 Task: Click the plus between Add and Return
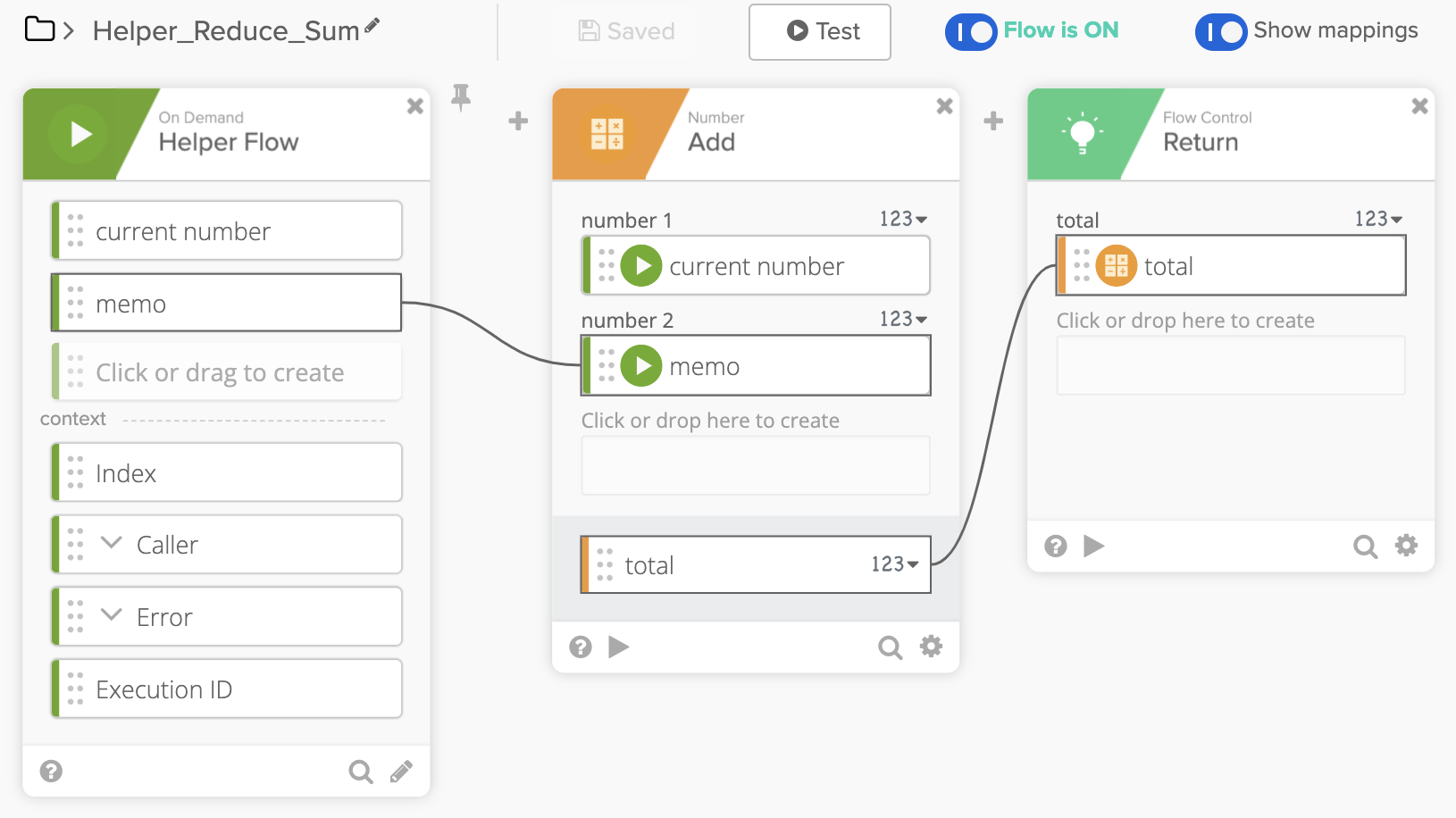coord(993,121)
